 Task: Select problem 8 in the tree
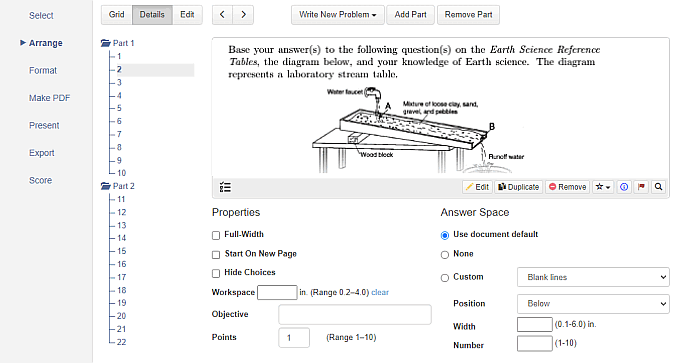click(x=119, y=147)
